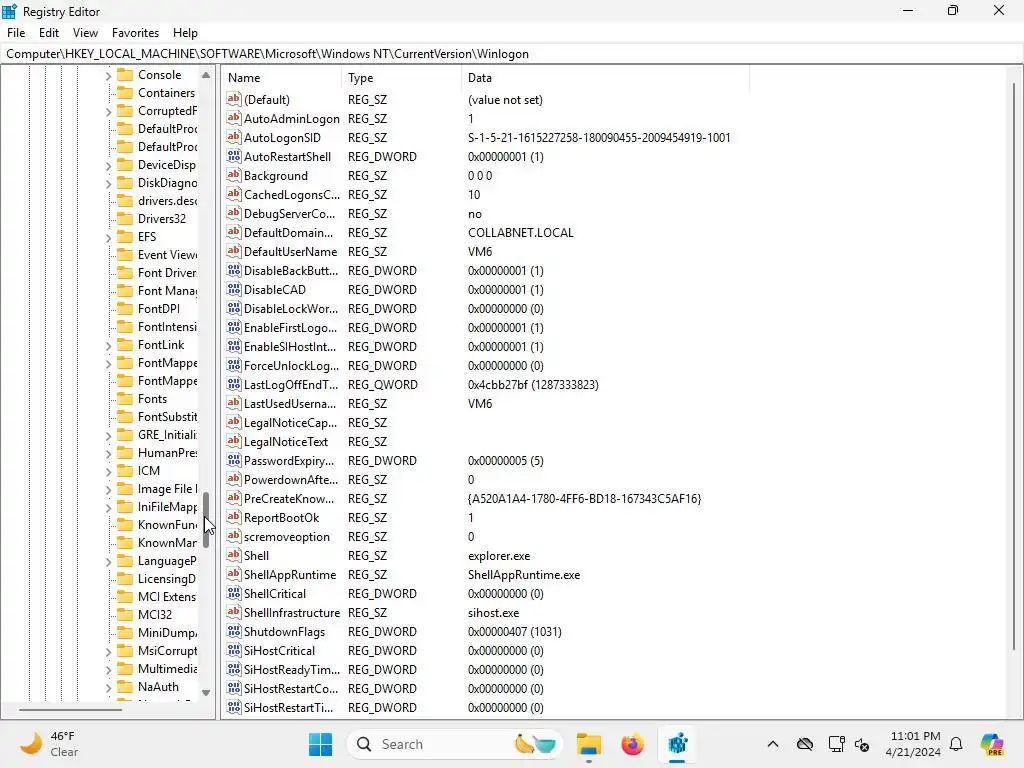Screen dimensions: 1024x768
Task: Select the Drivers32 folder icon
Action: [125, 218]
